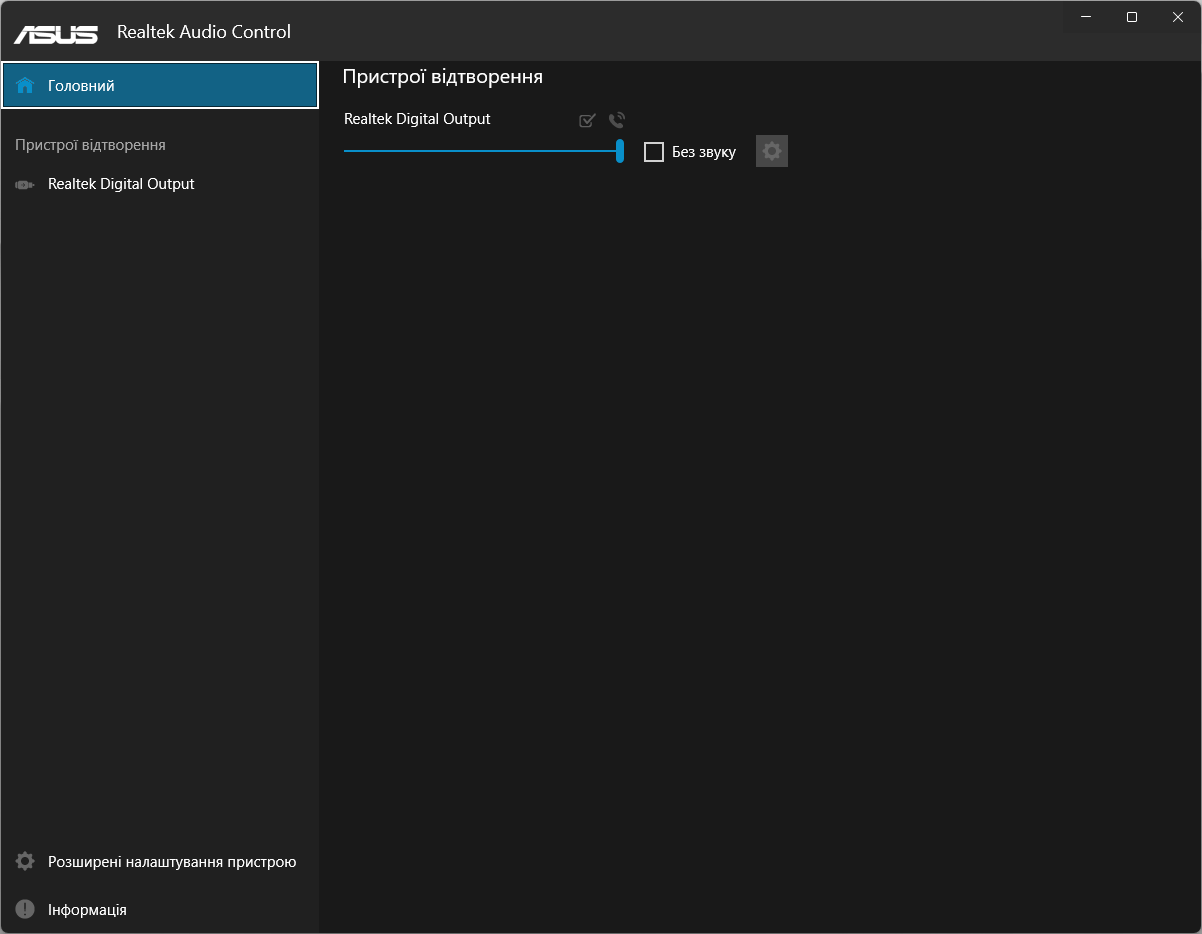Click Realtek Digital Output label above the slider
The image size is (1202, 934).
pyautogui.click(x=417, y=119)
